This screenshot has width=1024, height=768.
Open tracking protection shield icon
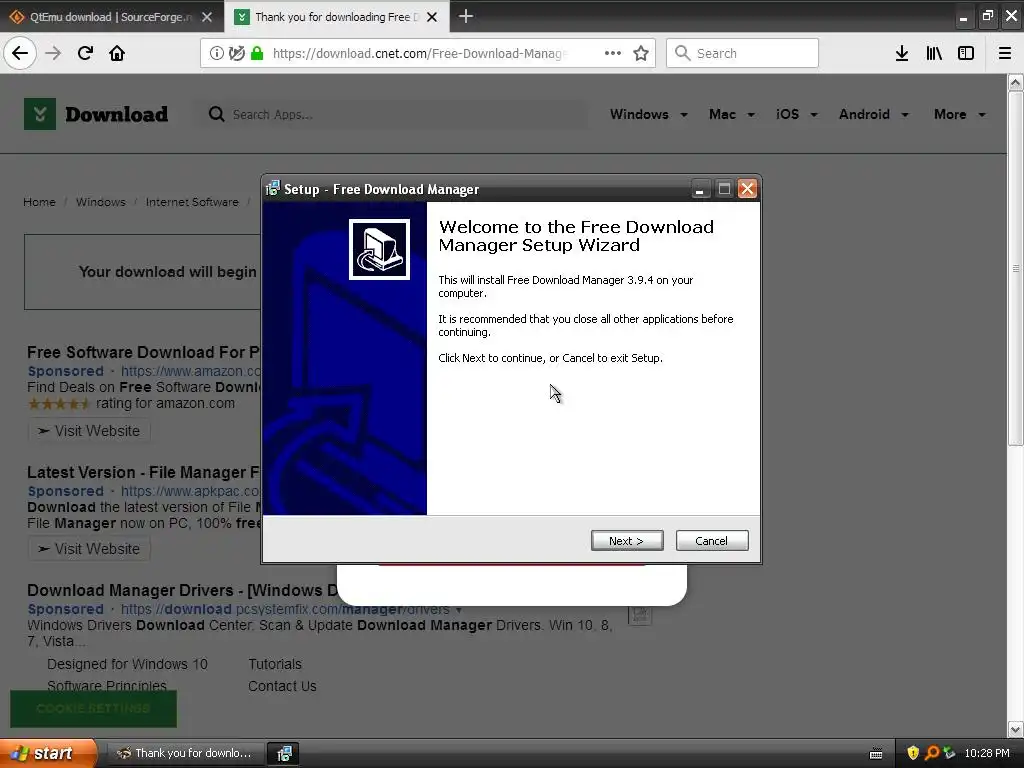(x=237, y=54)
